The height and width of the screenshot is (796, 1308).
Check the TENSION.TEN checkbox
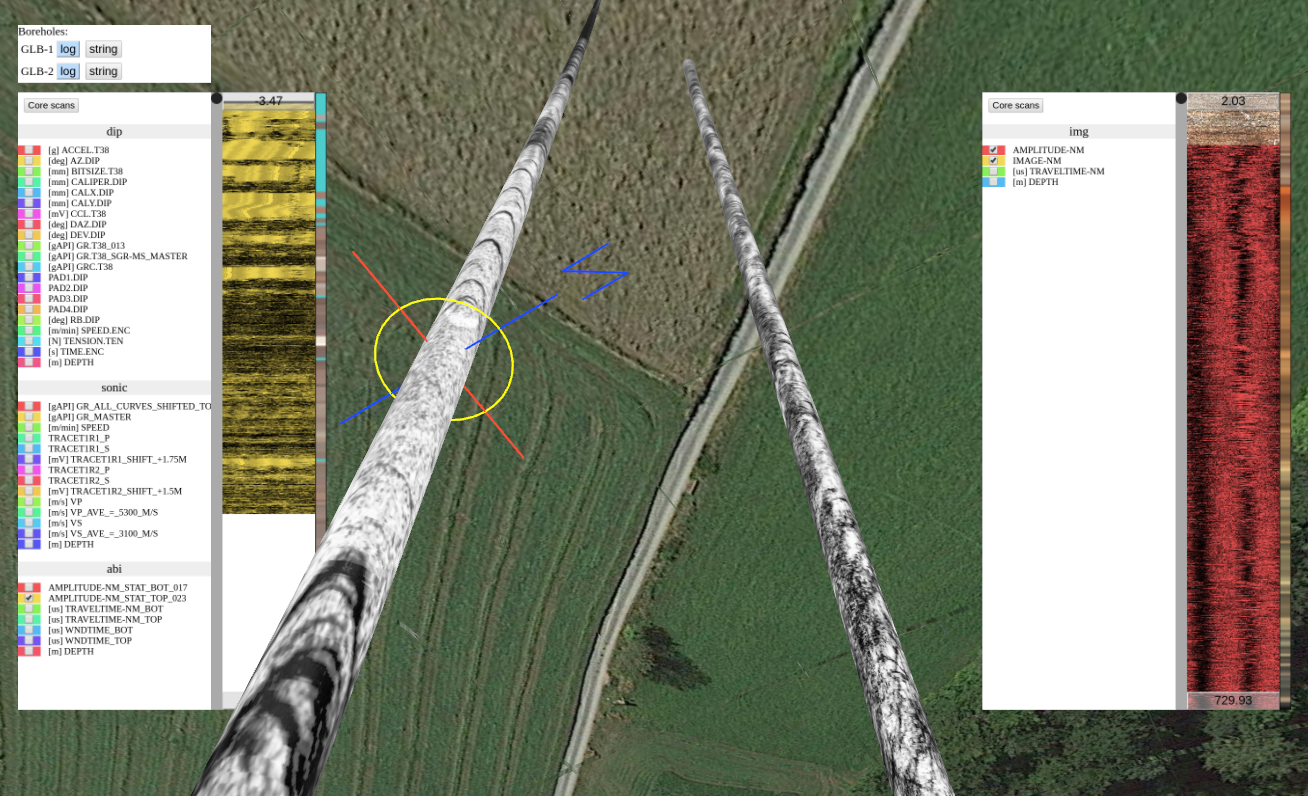pos(30,341)
